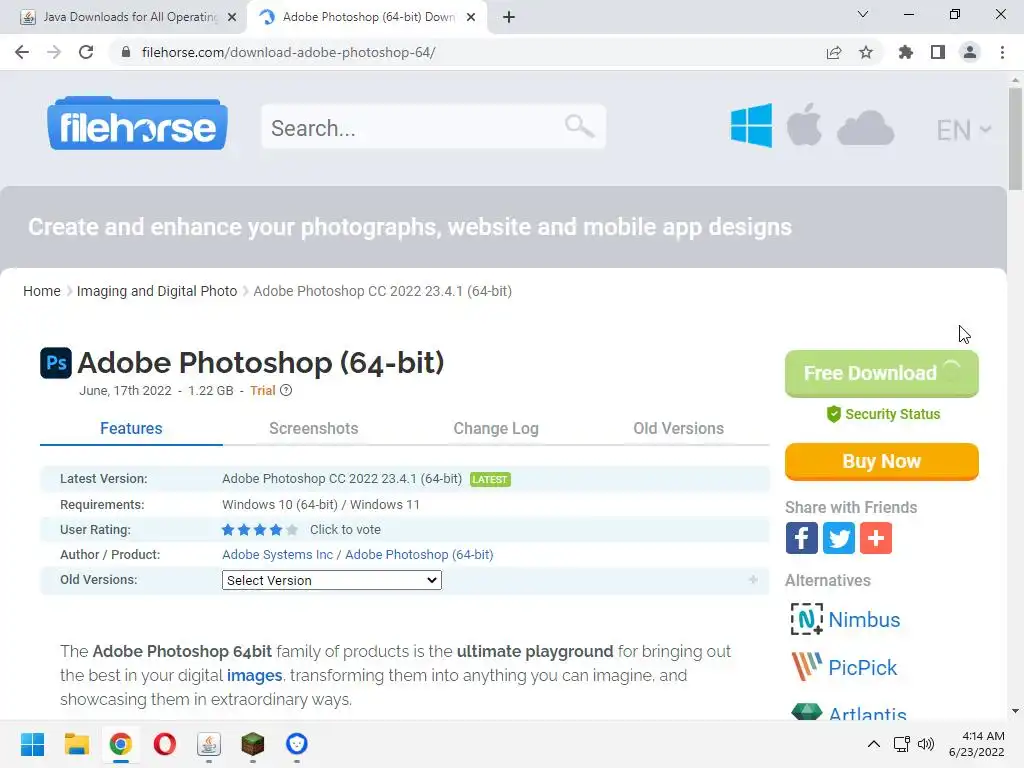1024x768 pixels.
Task: Open the Chrome three-dot menu
Action: 1002,52
